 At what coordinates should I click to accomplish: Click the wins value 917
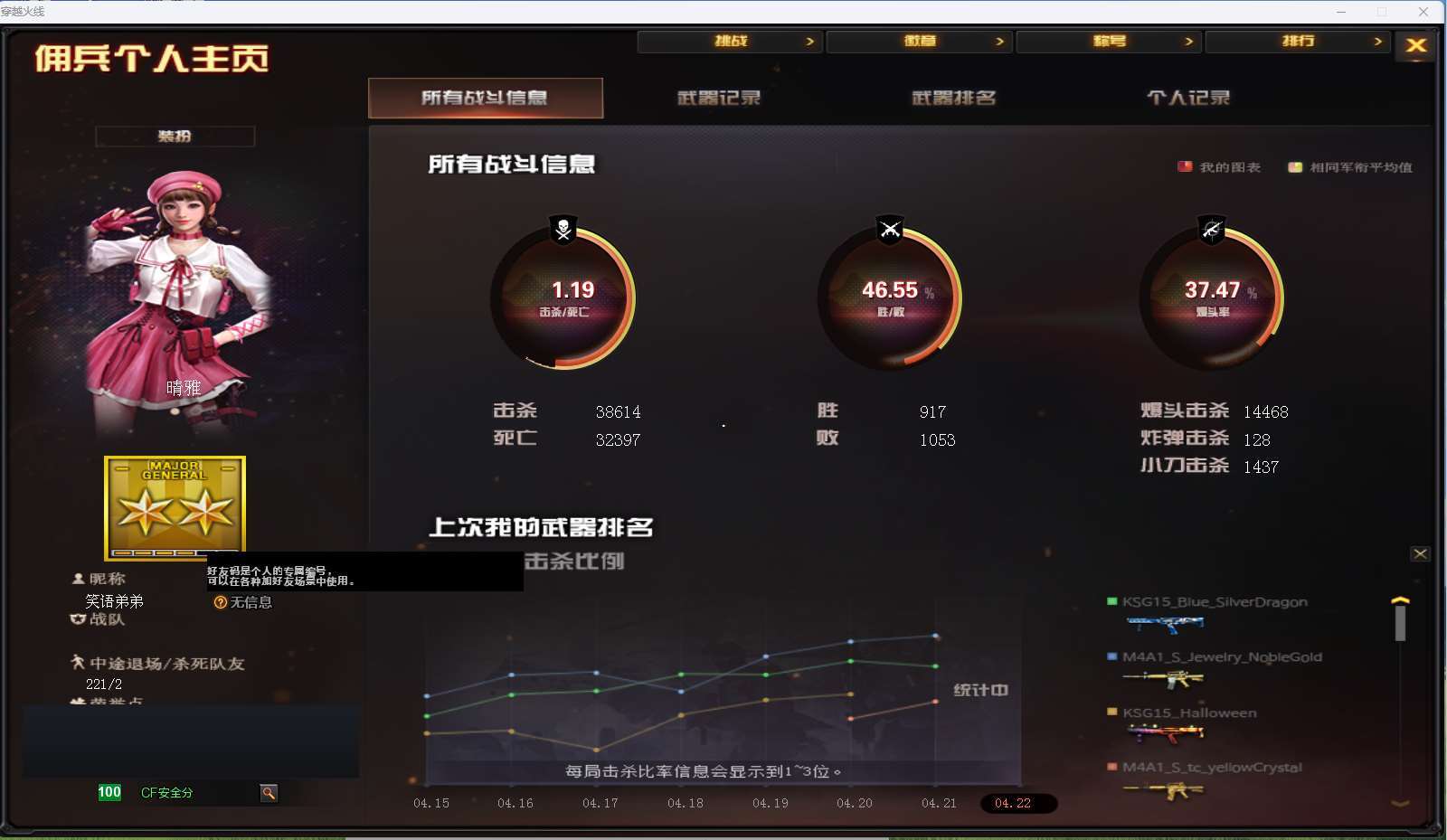pos(932,412)
